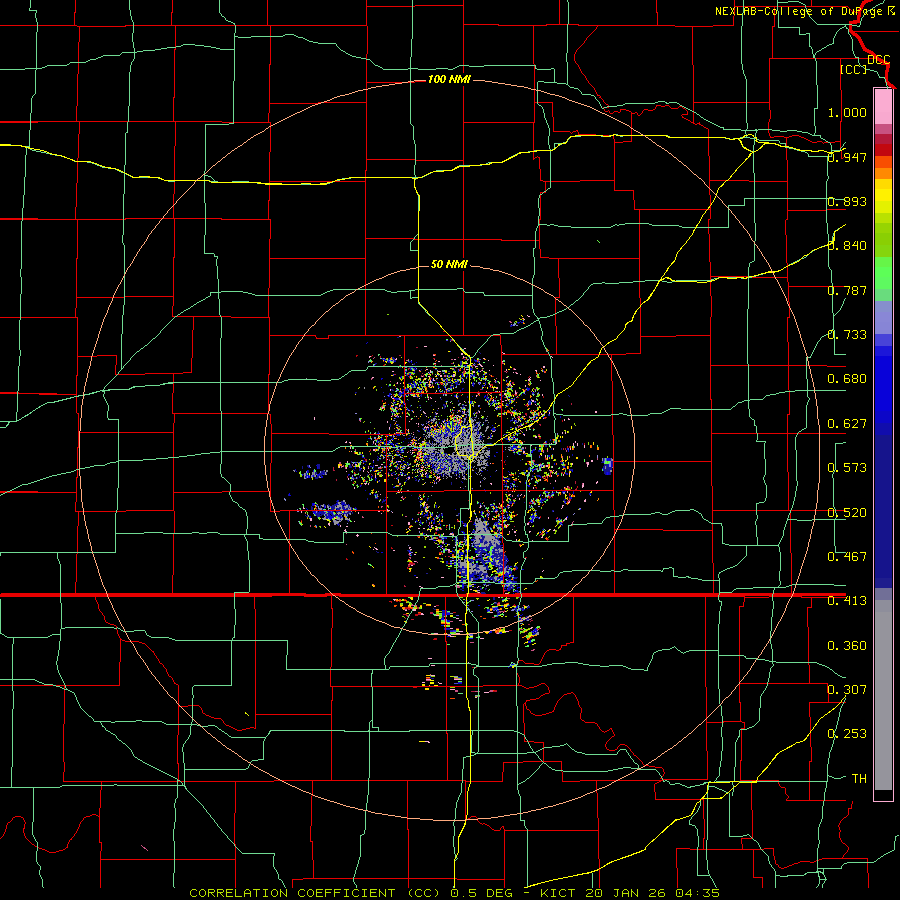Select the DCC label above the legend
900x900 pixels.
pyautogui.click(x=878, y=59)
